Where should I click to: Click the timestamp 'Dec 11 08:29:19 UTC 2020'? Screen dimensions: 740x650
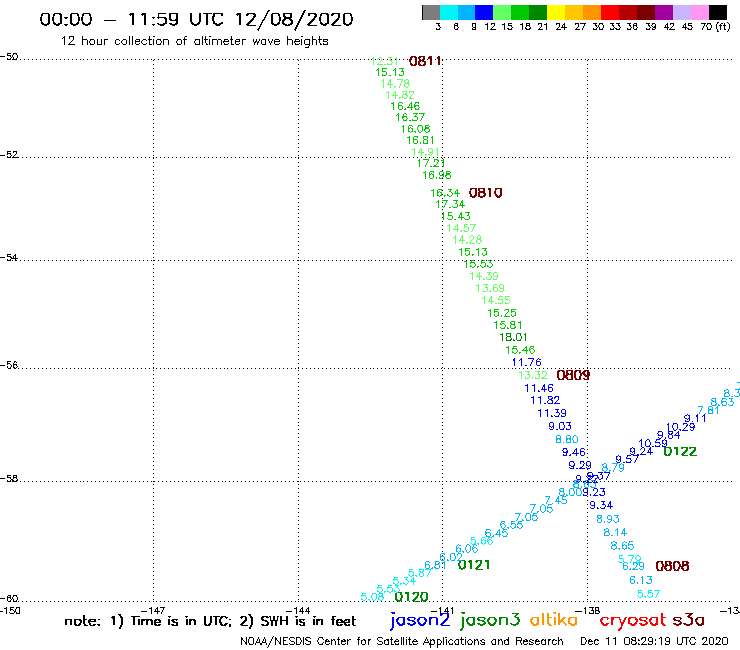point(654,641)
